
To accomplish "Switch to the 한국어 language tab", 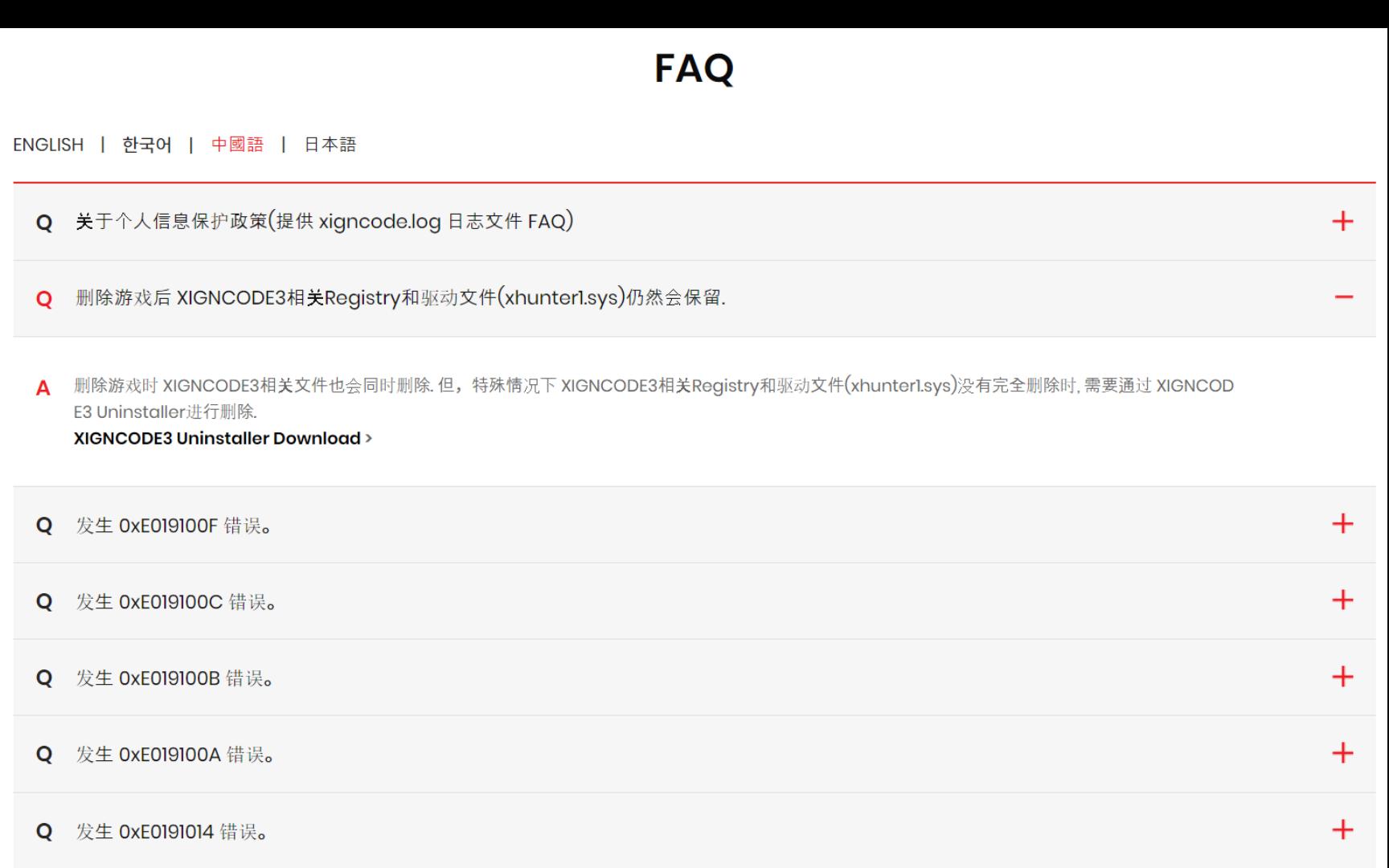I will click(x=145, y=145).
